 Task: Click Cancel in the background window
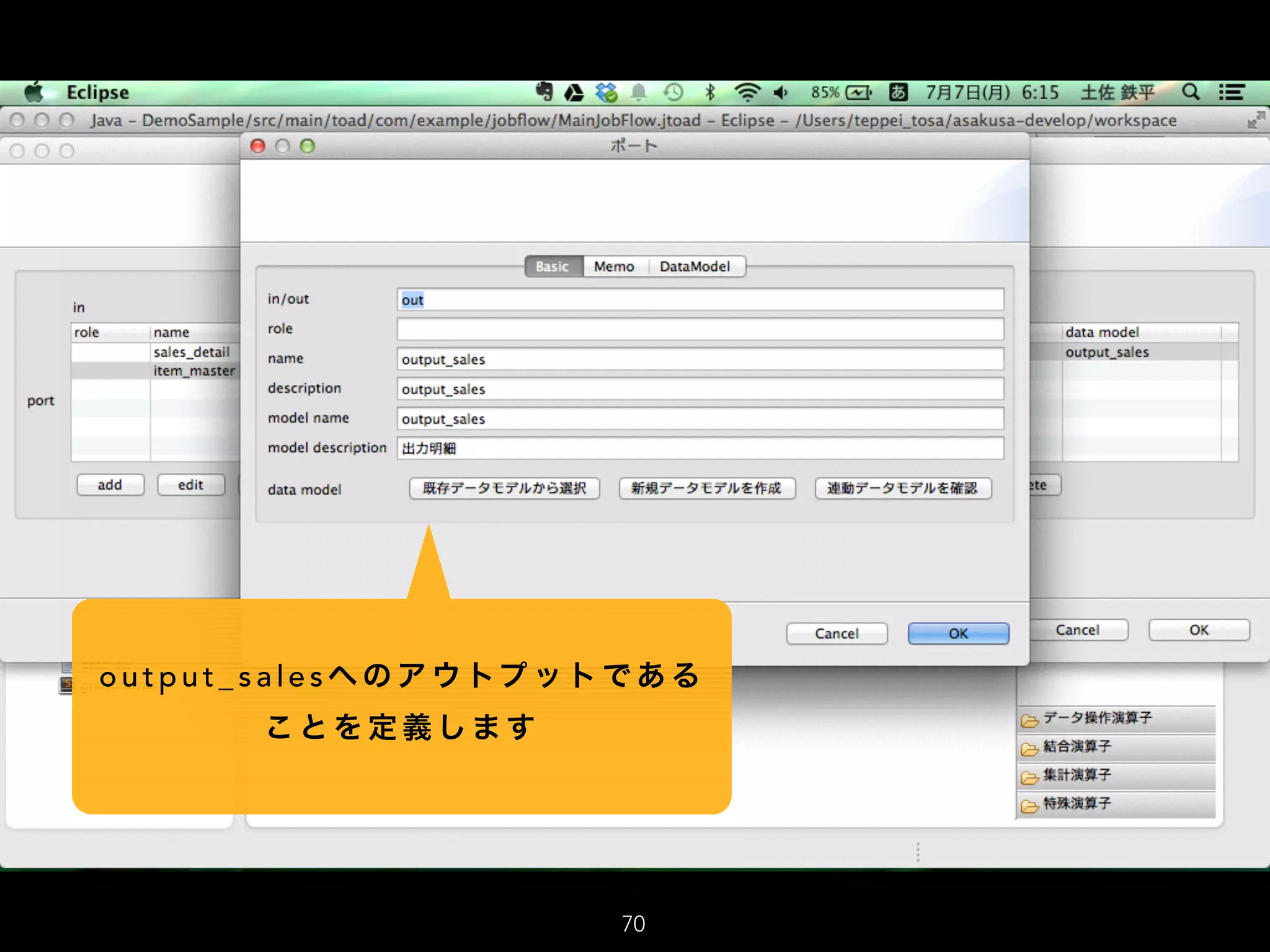tap(1078, 630)
